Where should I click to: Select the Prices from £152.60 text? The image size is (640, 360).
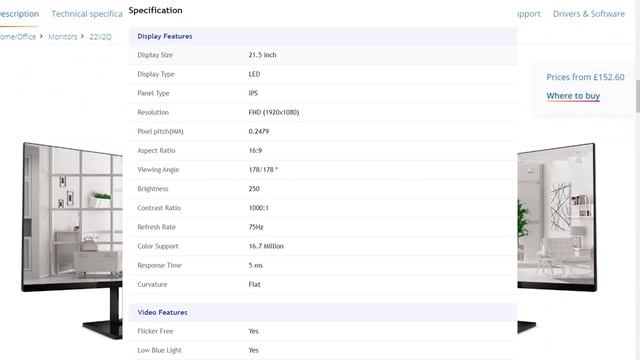(x=585, y=77)
